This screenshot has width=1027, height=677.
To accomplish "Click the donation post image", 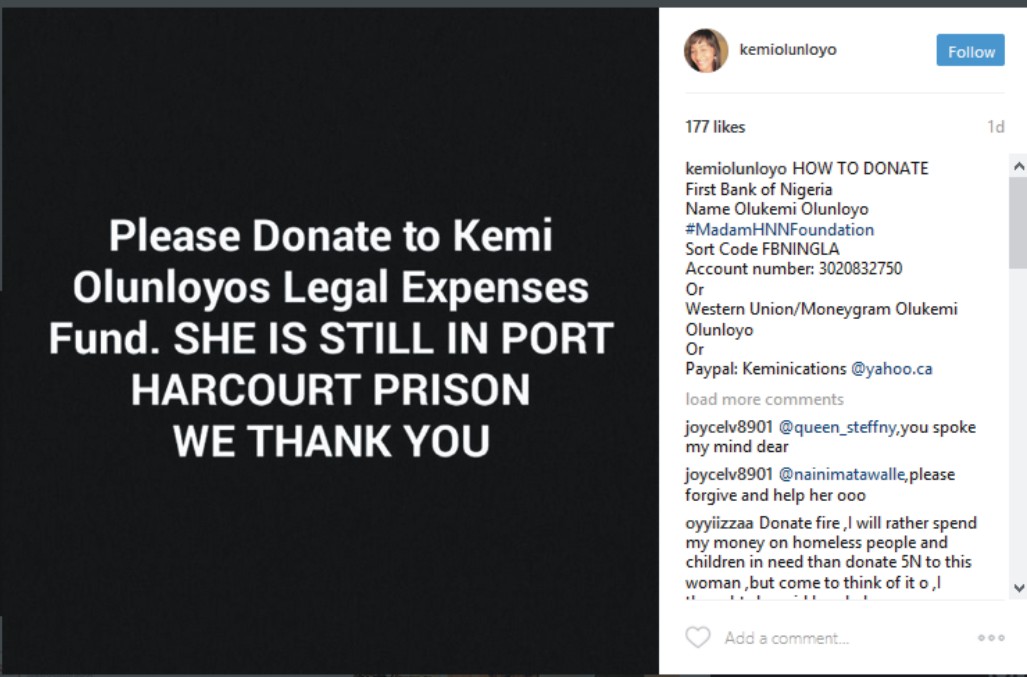I will point(330,340).
